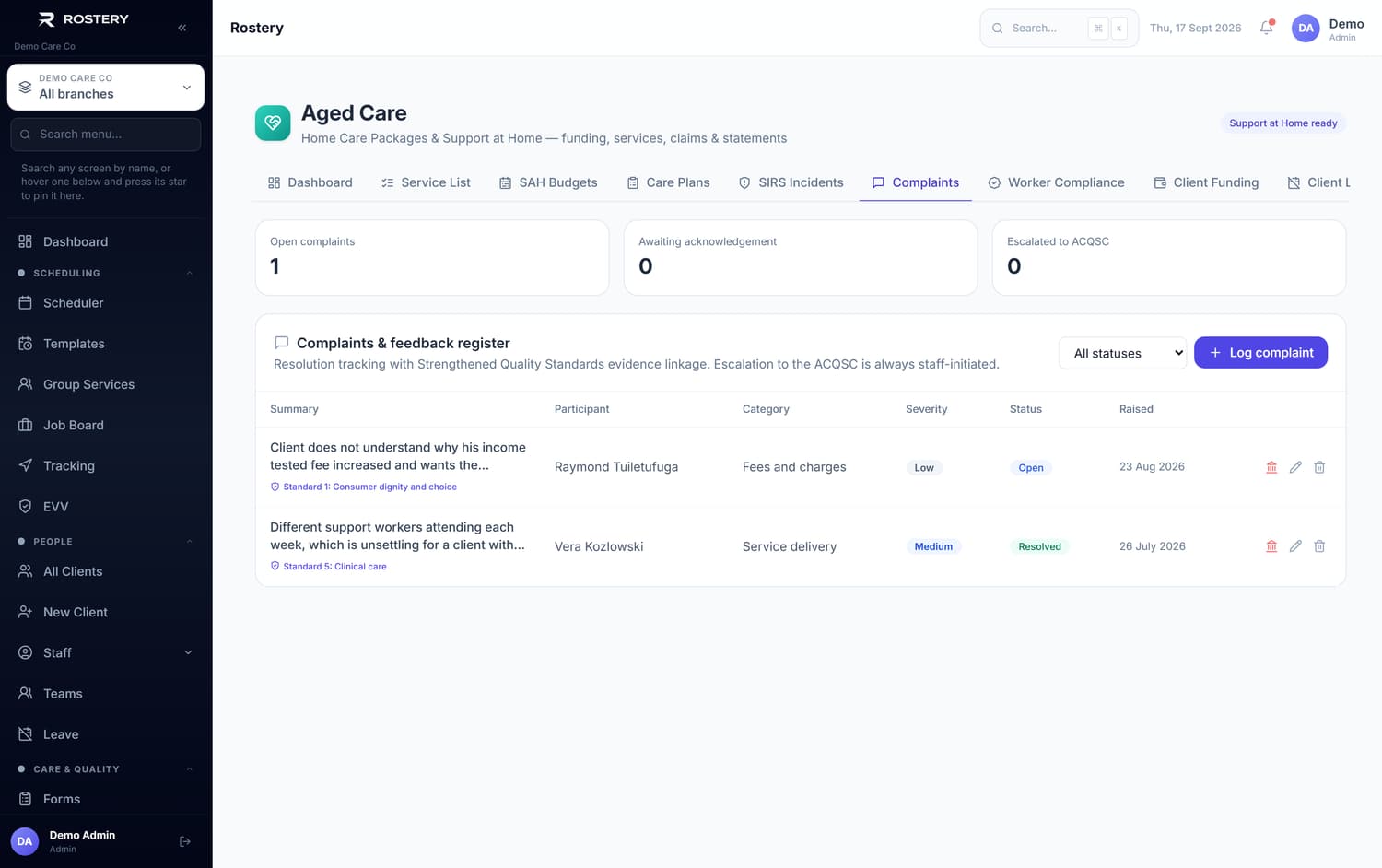Click the Awaiting acknowledgement card
Viewport: 1382px width, 868px height.
point(801,257)
